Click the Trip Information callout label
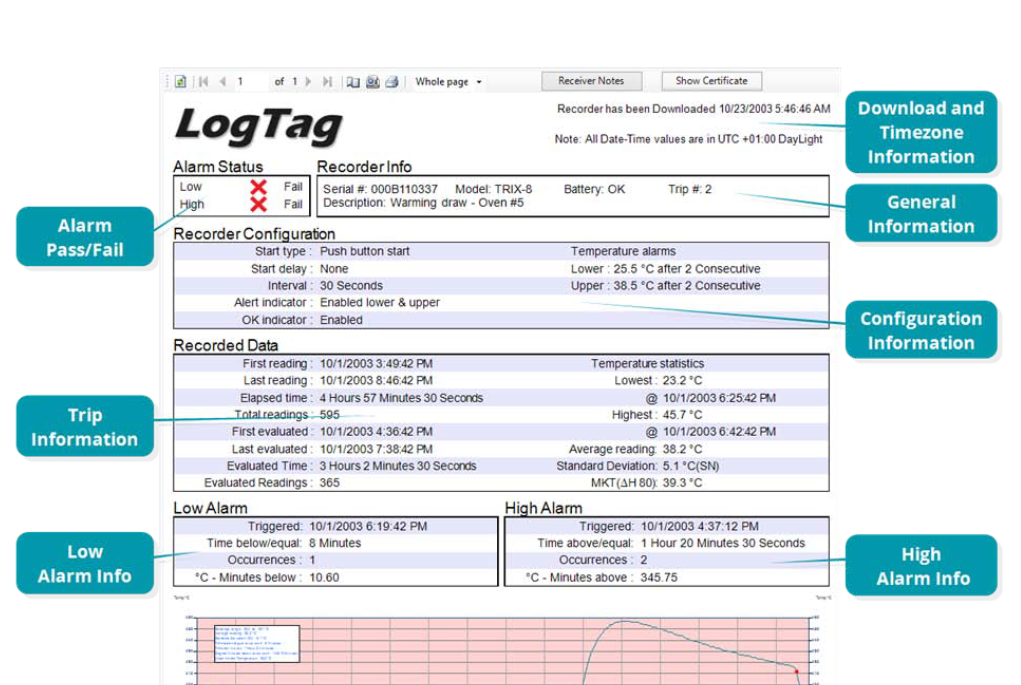The width and height of the screenshot is (1021, 685). 85,427
